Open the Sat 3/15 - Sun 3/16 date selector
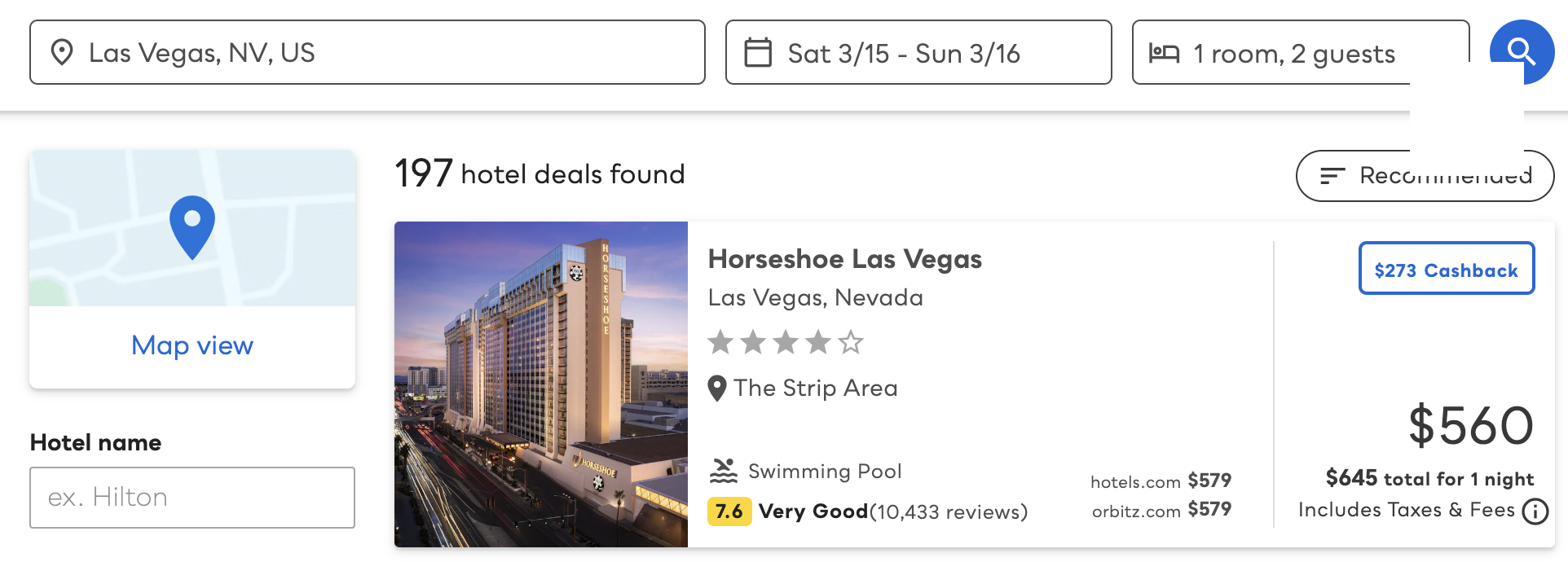This screenshot has width=1568, height=562. click(x=918, y=51)
